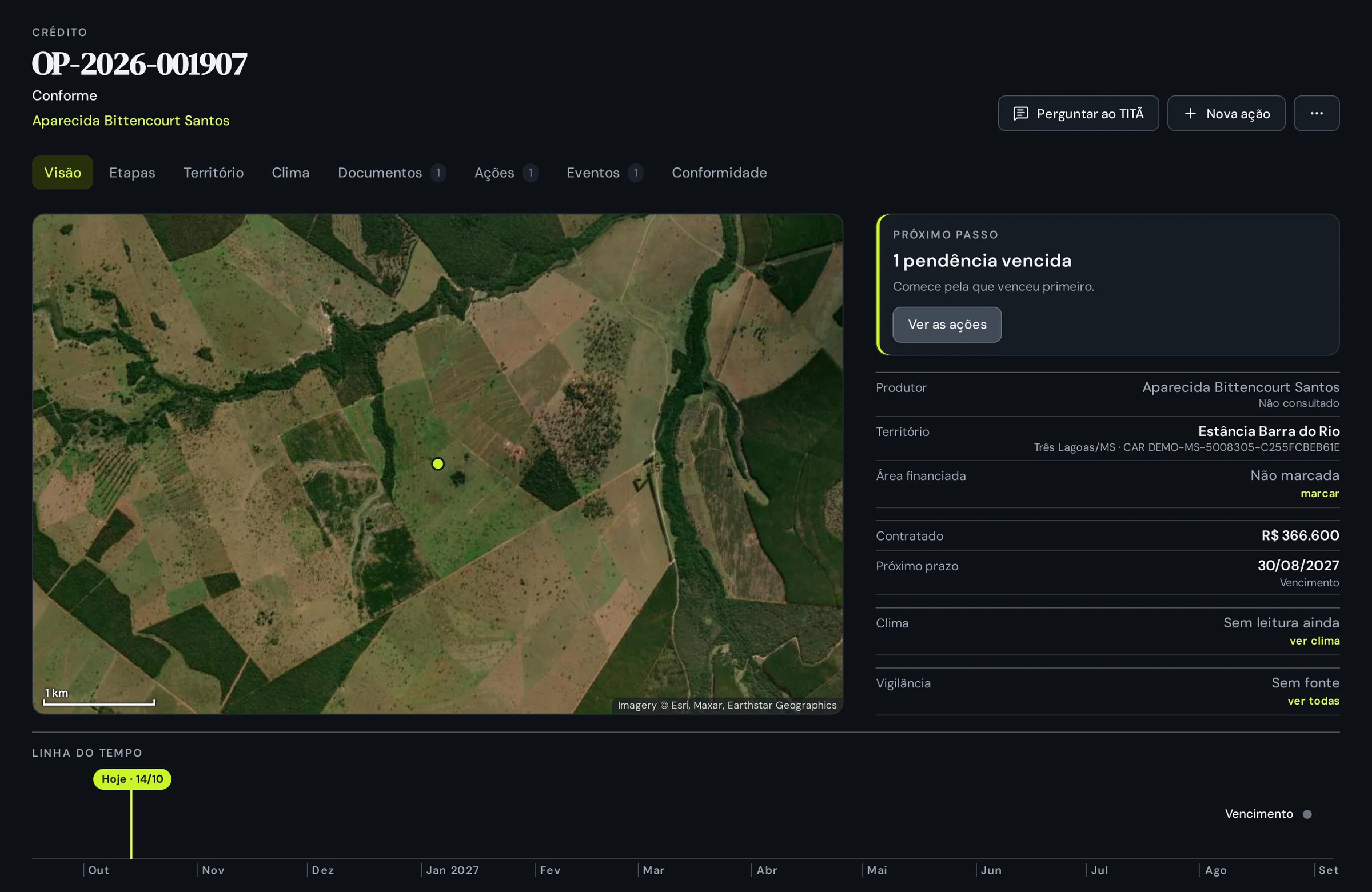Click the R$ 366.600 contracted value
Screen dimensions: 1372x892
tap(1300, 535)
